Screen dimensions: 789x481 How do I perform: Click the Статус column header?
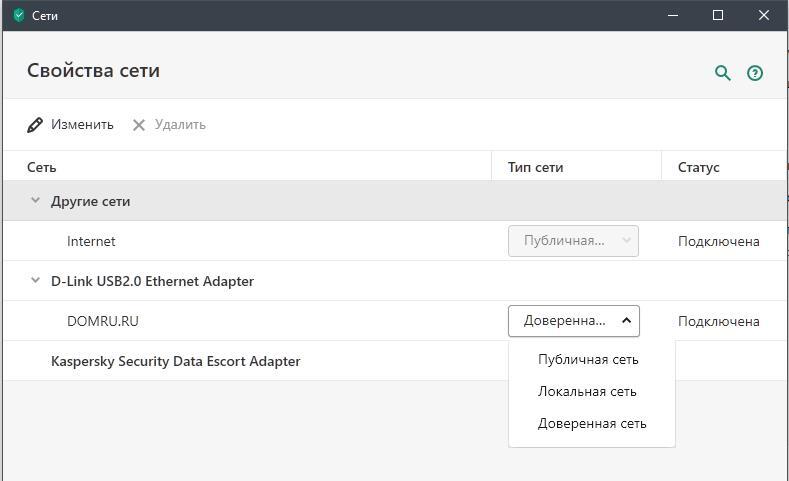(x=698, y=167)
